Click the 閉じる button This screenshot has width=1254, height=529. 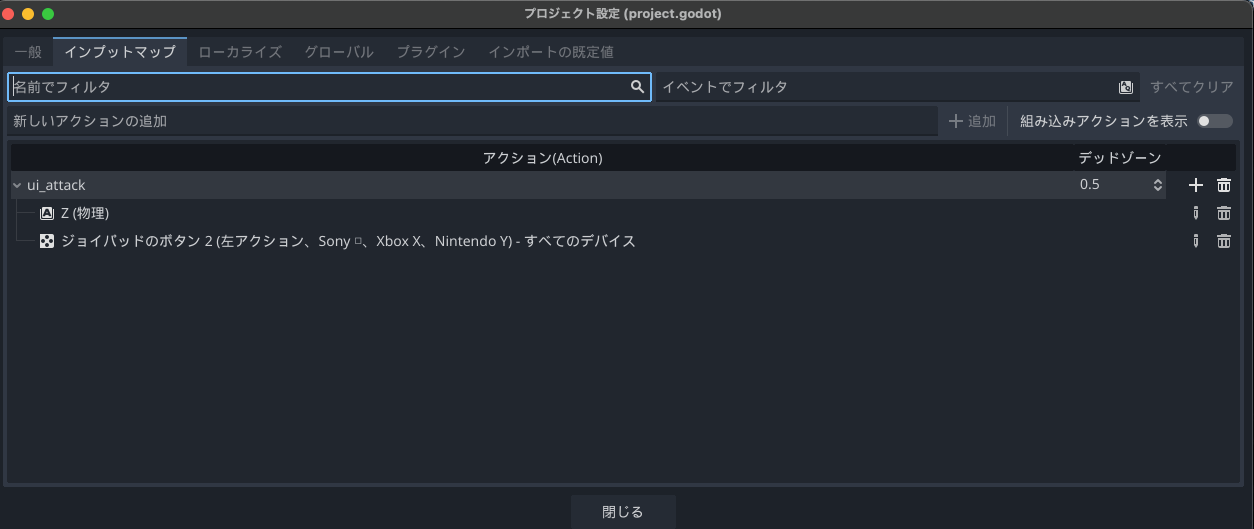tap(623, 511)
